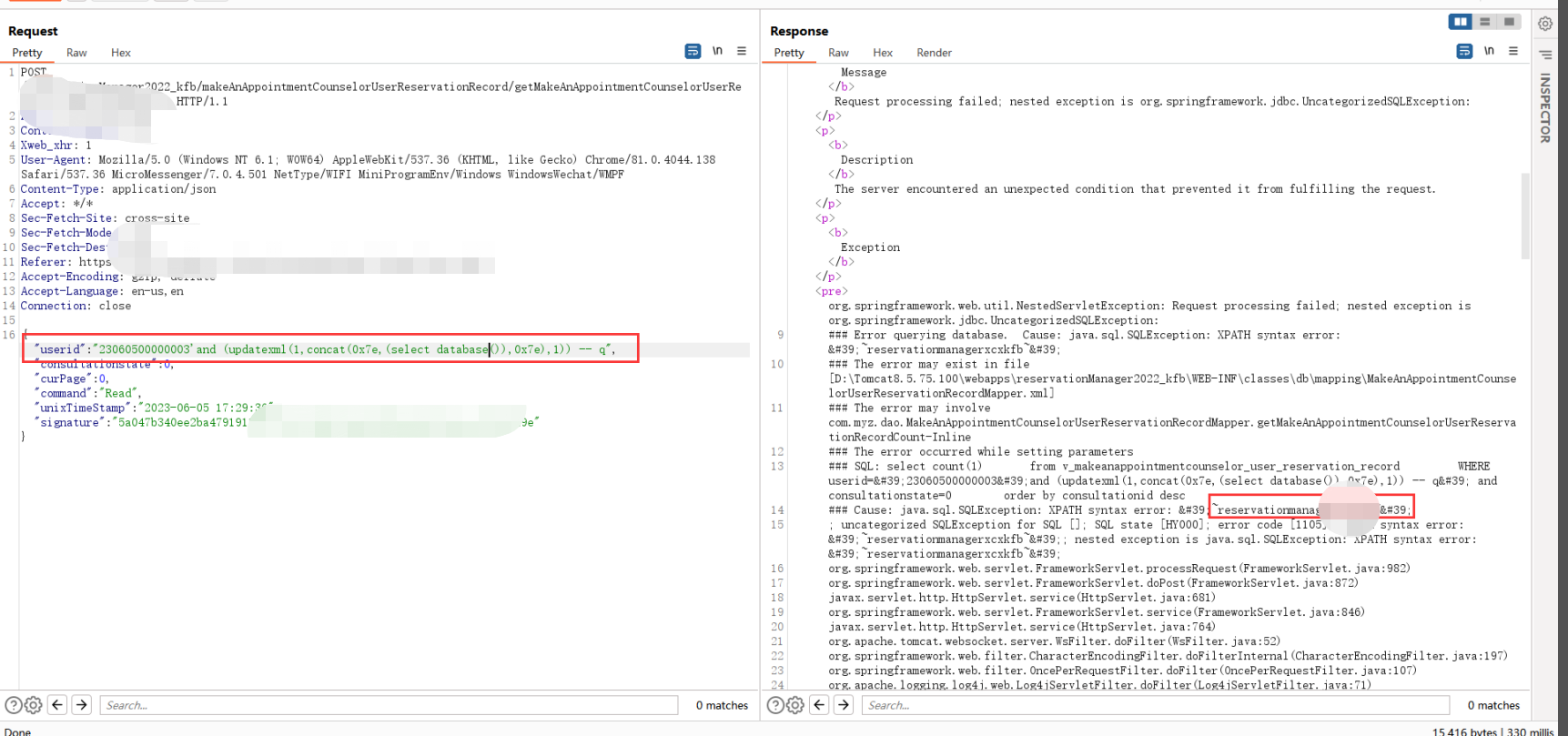Screen dimensions: 1568x736
Task: Go to next search match in Response
Action: [844, 704]
